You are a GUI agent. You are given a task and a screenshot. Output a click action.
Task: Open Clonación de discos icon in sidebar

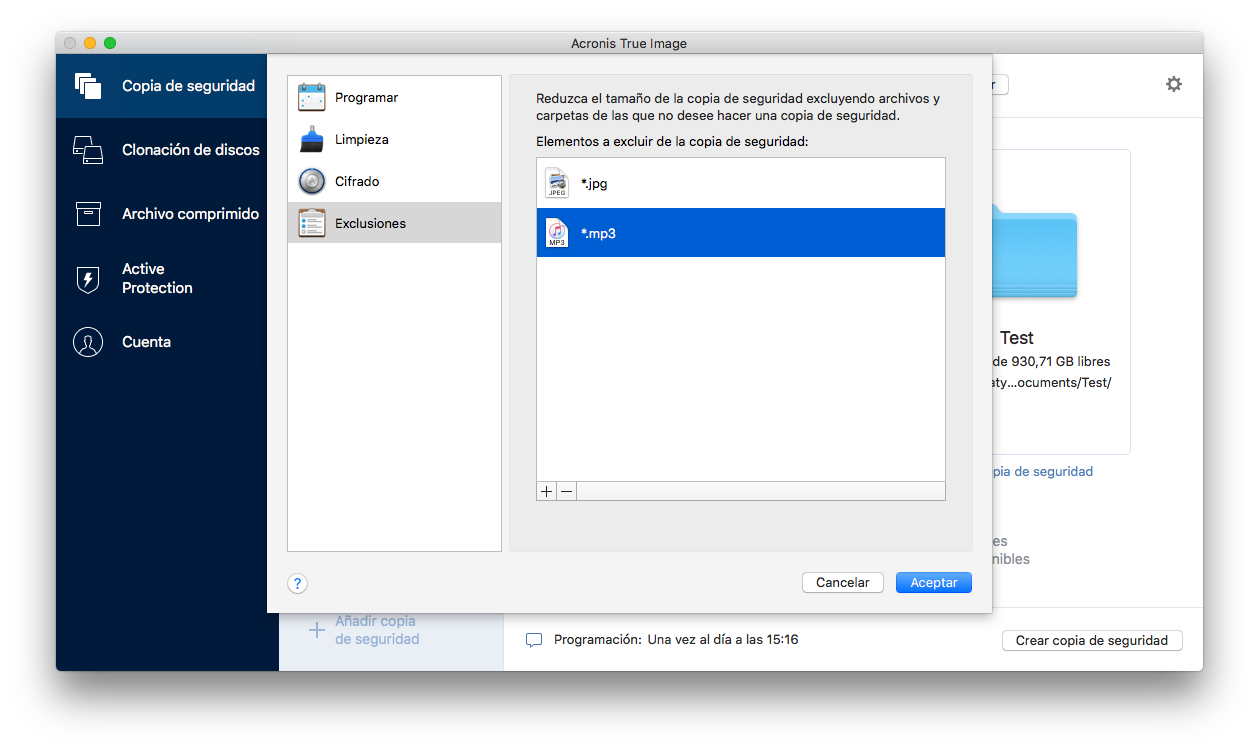click(88, 150)
